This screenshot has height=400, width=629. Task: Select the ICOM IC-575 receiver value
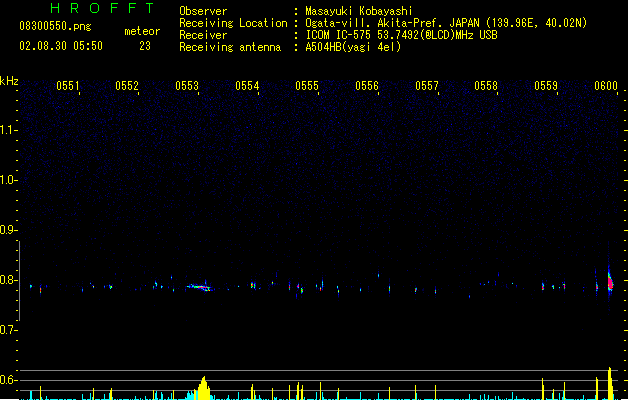401,35
